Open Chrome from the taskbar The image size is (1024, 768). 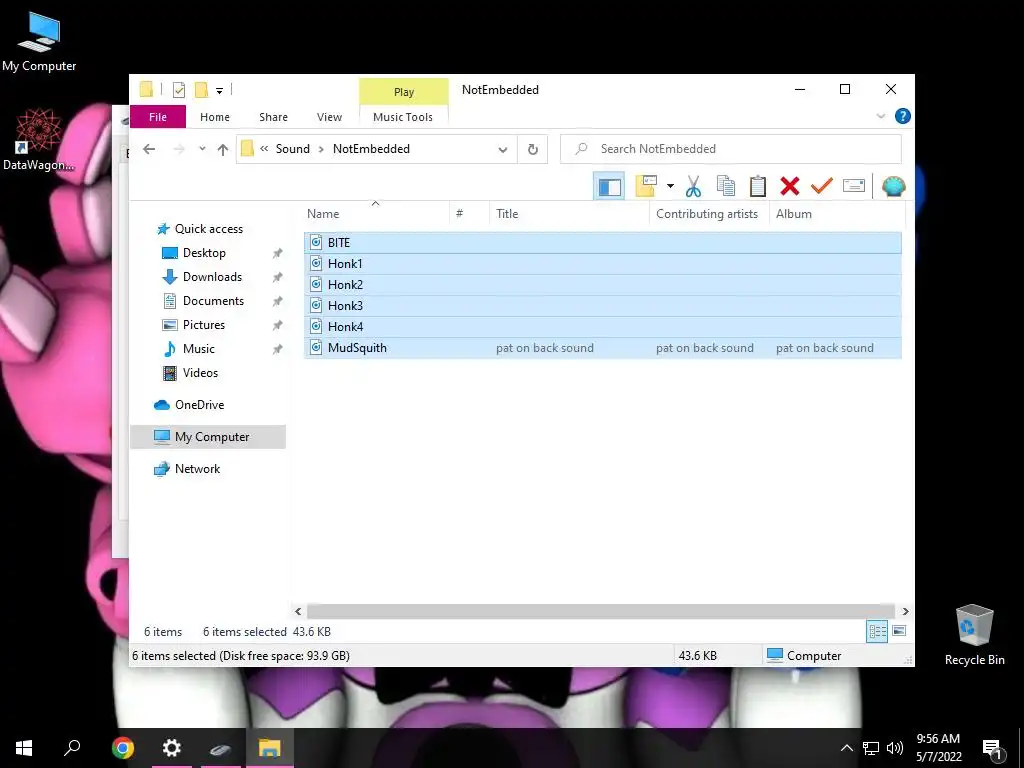click(x=122, y=748)
